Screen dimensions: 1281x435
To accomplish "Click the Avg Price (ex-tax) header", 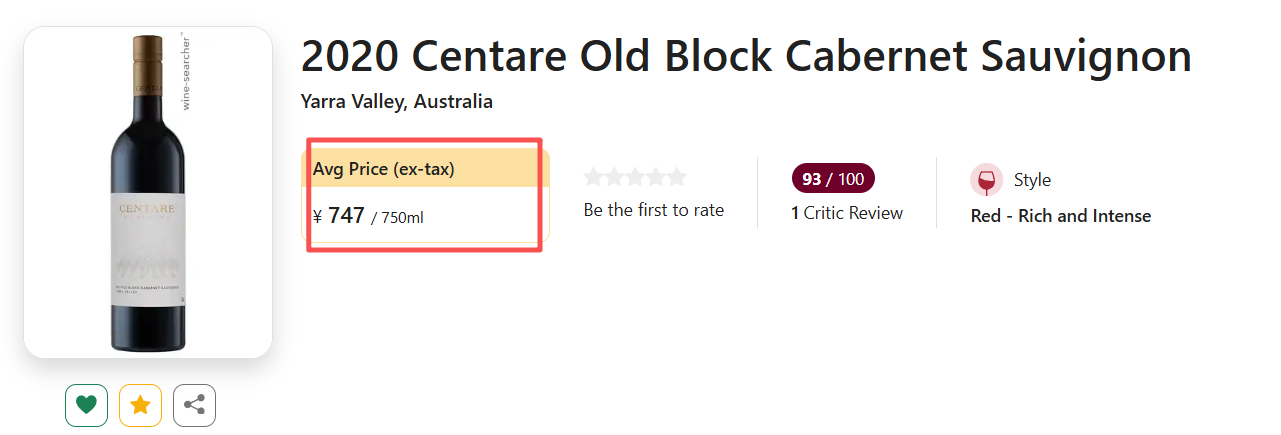I will point(384,170).
